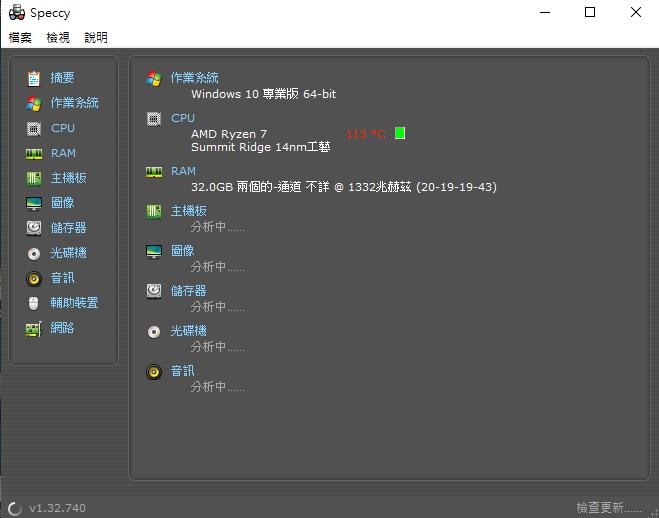This screenshot has height=518, width=659.
Task: Open the 儲存器 heading link in summary
Action: [189, 290]
